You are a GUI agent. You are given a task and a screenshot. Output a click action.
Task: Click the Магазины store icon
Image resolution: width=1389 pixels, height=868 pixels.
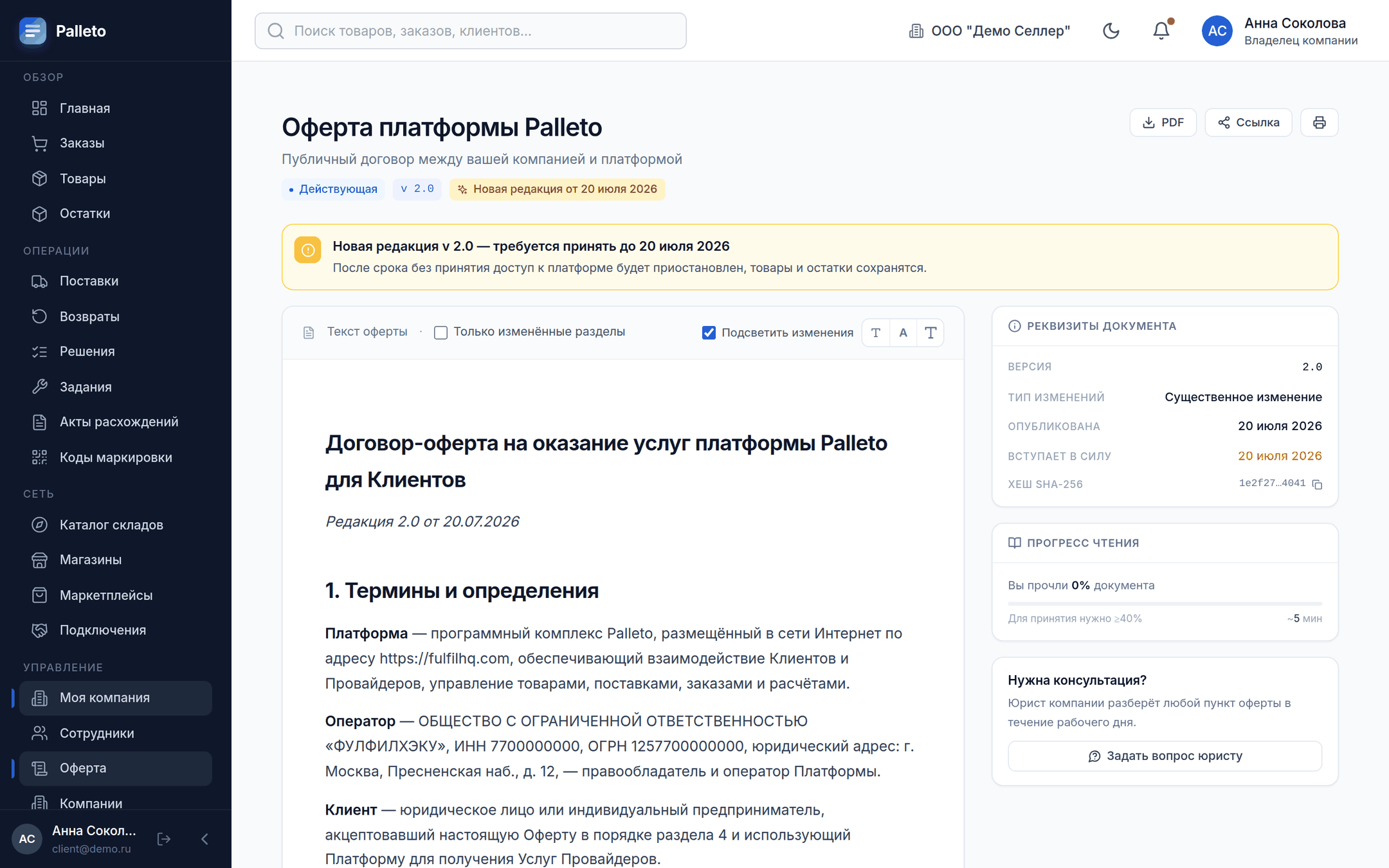click(40, 560)
